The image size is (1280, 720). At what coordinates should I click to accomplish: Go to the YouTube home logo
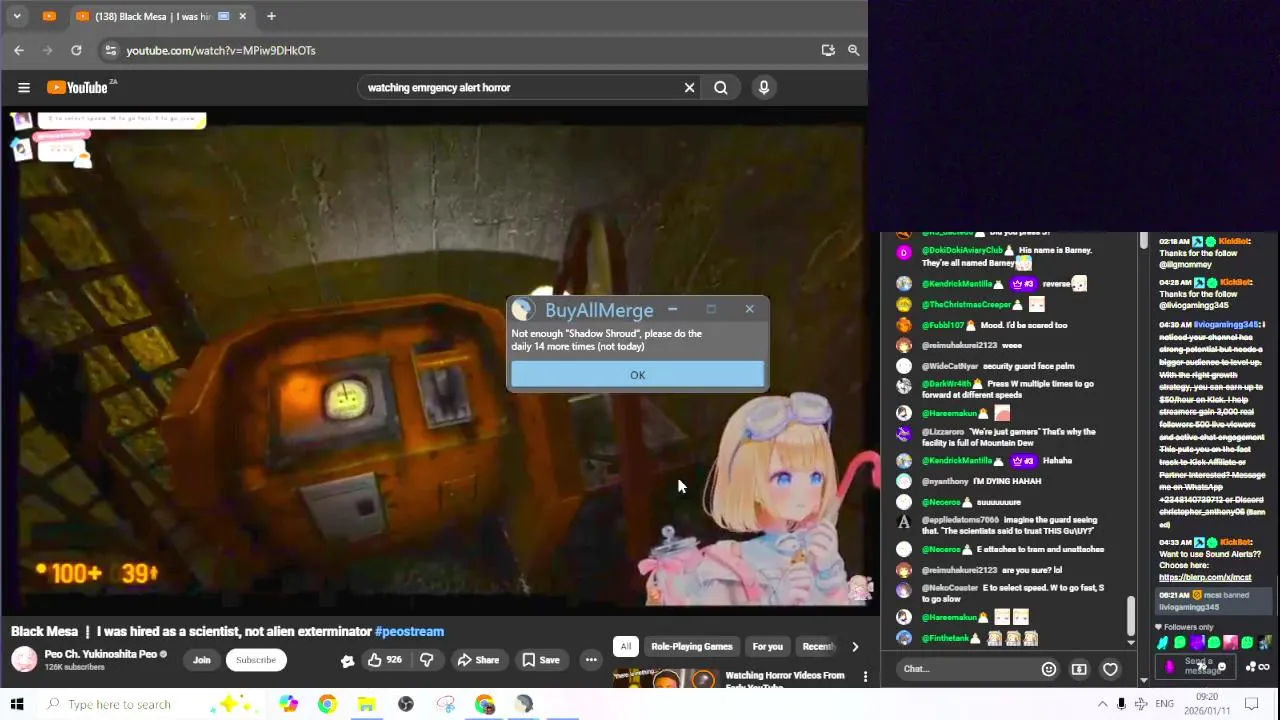(x=77, y=88)
